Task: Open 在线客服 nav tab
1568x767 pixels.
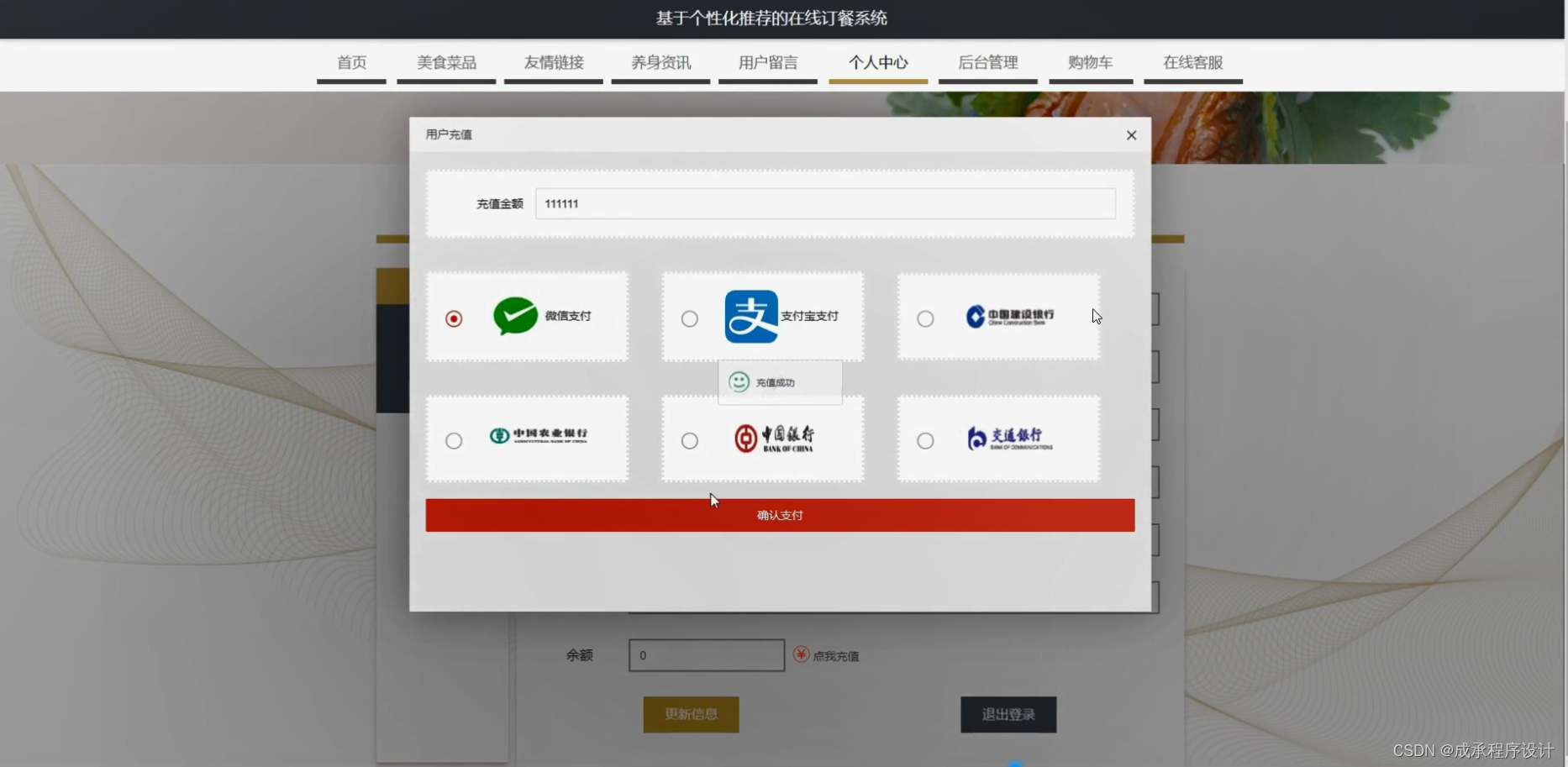Action: pos(1193,63)
